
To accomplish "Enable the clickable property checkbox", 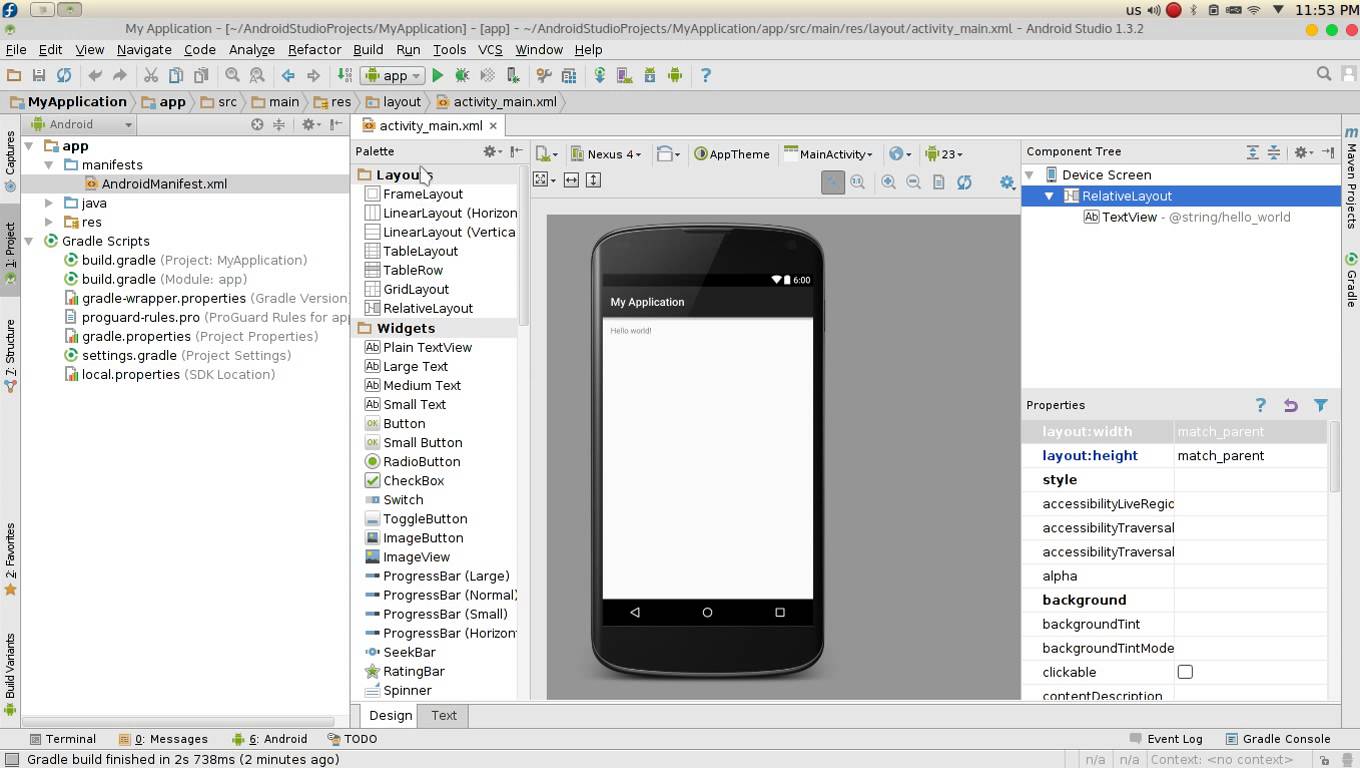I will [1185, 672].
